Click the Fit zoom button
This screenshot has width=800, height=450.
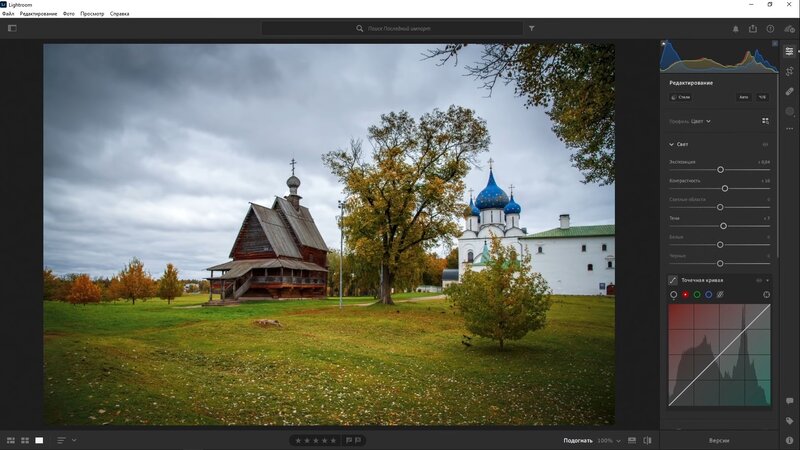coord(578,440)
